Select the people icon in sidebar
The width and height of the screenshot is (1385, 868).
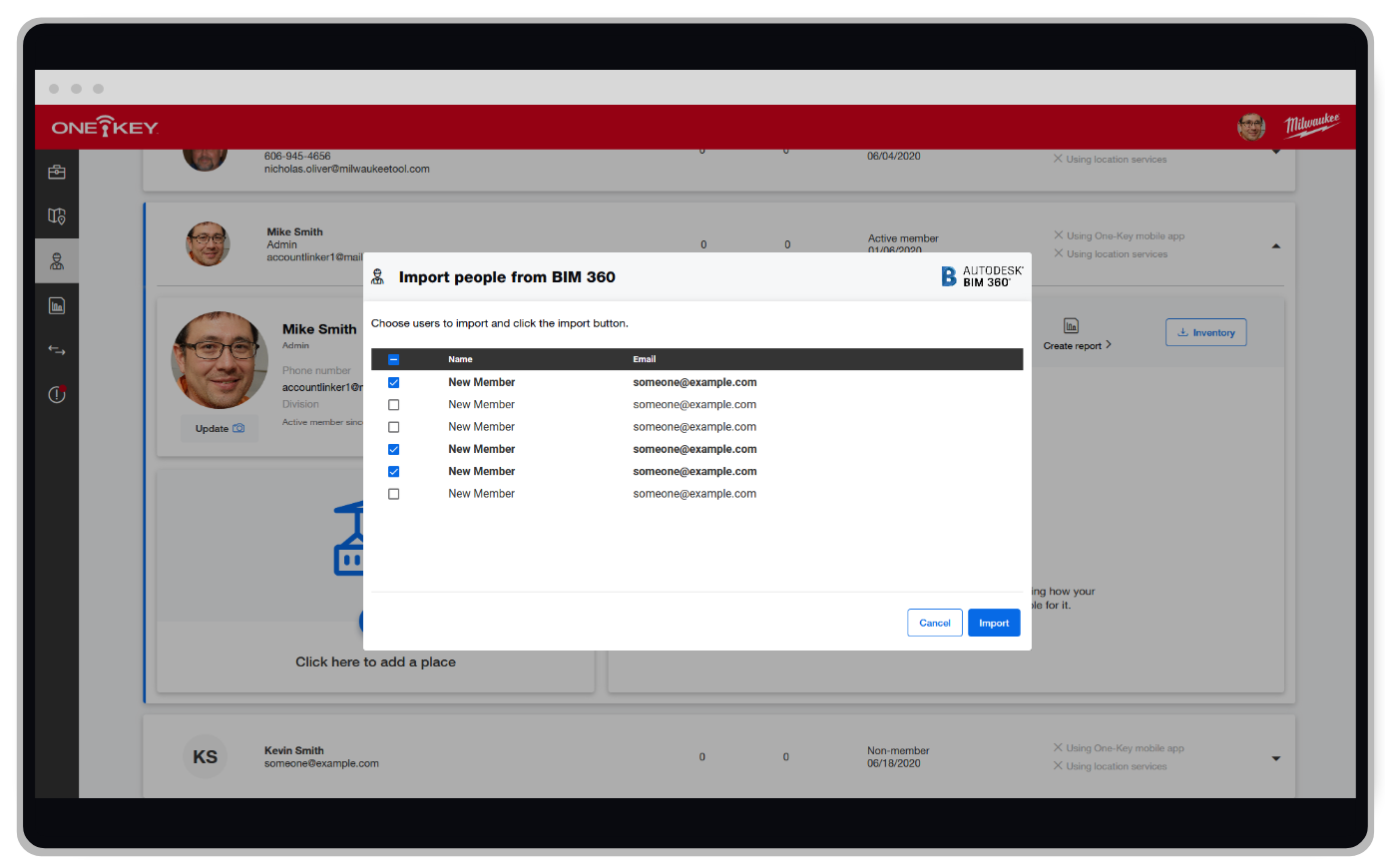(x=57, y=261)
